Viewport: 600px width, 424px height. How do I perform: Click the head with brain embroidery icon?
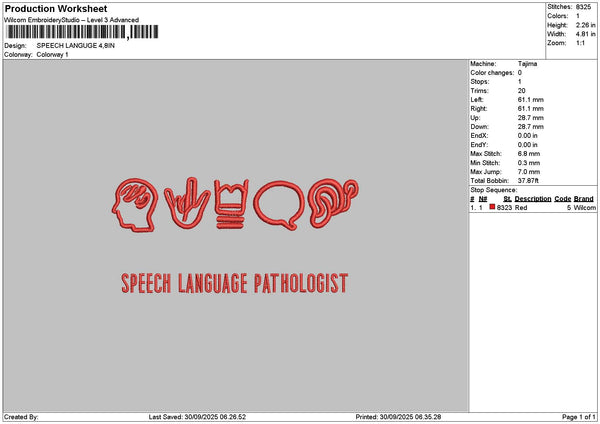coord(135,205)
